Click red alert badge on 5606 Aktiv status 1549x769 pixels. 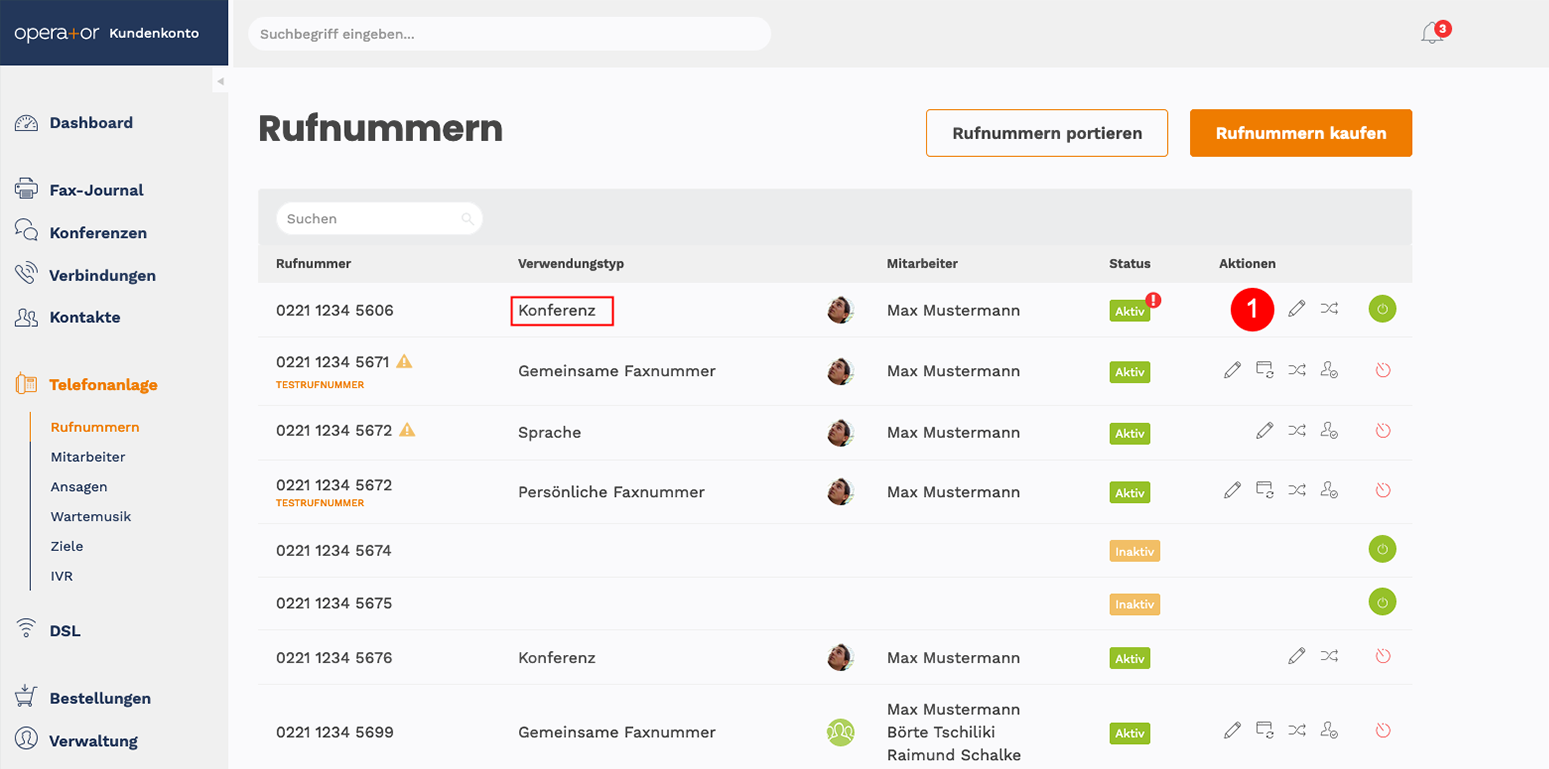(x=1153, y=299)
